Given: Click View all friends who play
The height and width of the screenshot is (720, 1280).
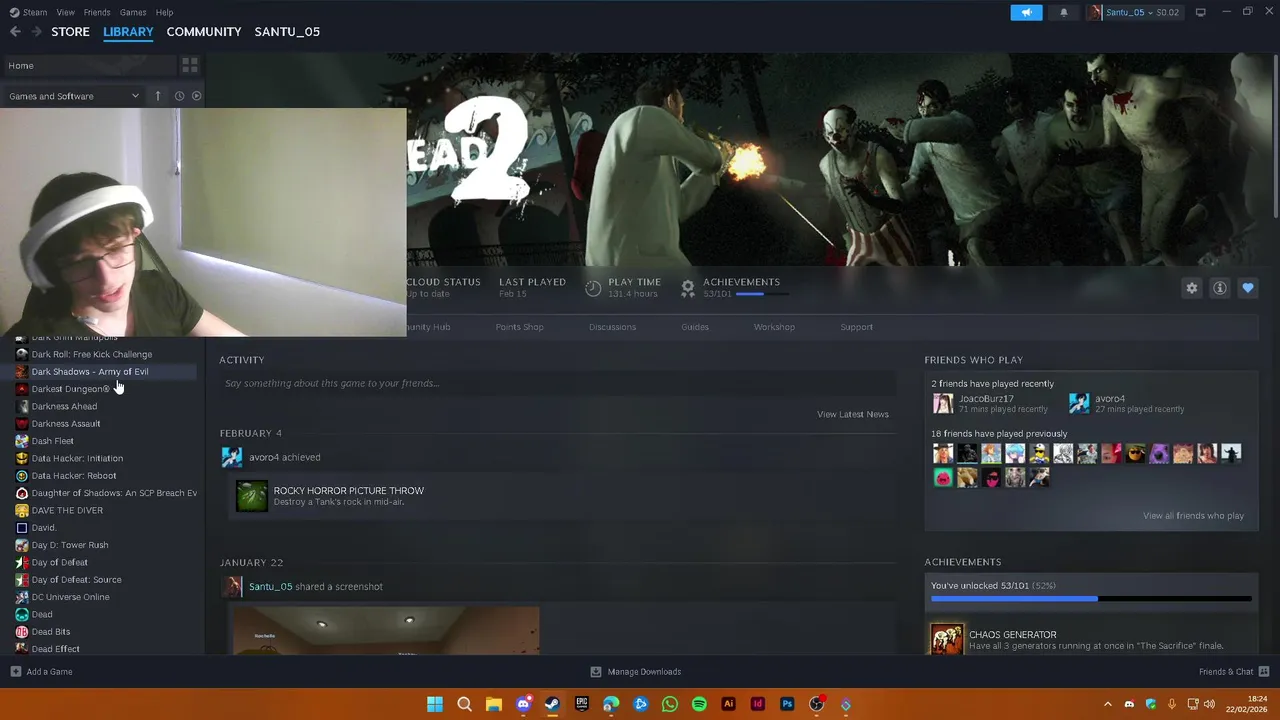Looking at the screenshot, I should point(1193,516).
